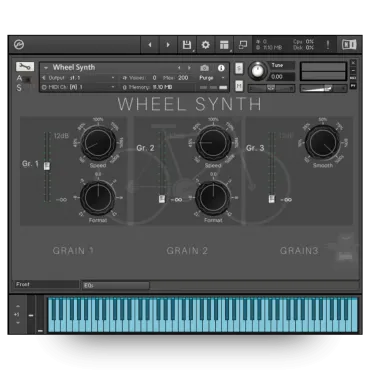
Task: Click the Grain 2 Speed knob
Action: [x=213, y=143]
